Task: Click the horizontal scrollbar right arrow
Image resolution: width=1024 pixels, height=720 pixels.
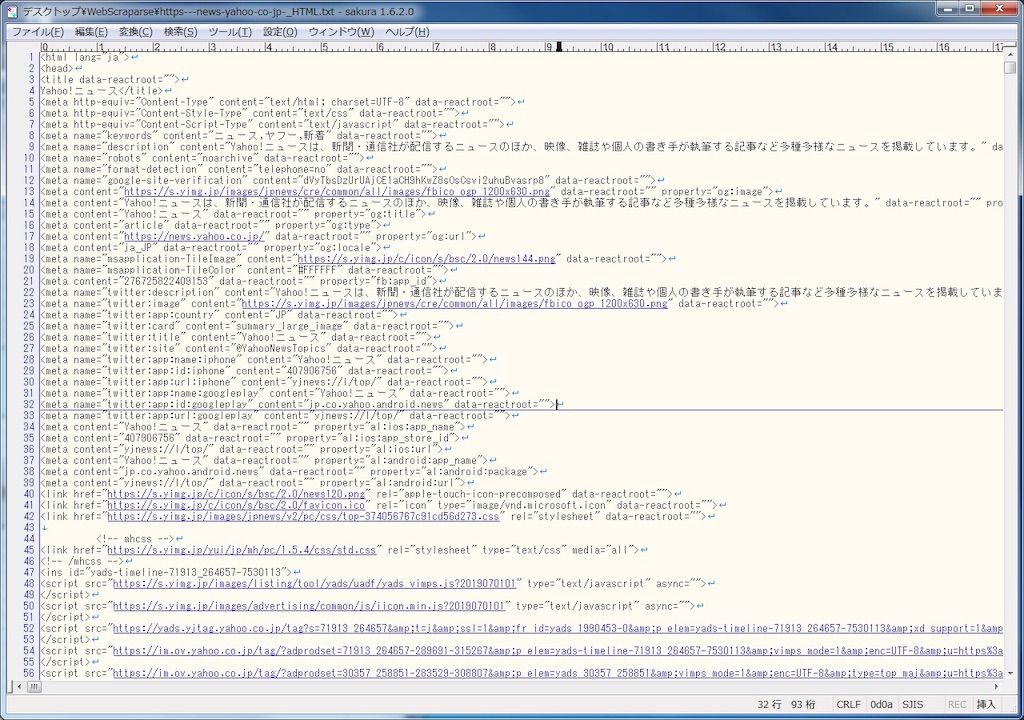Action: pyautogui.click(x=997, y=687)
